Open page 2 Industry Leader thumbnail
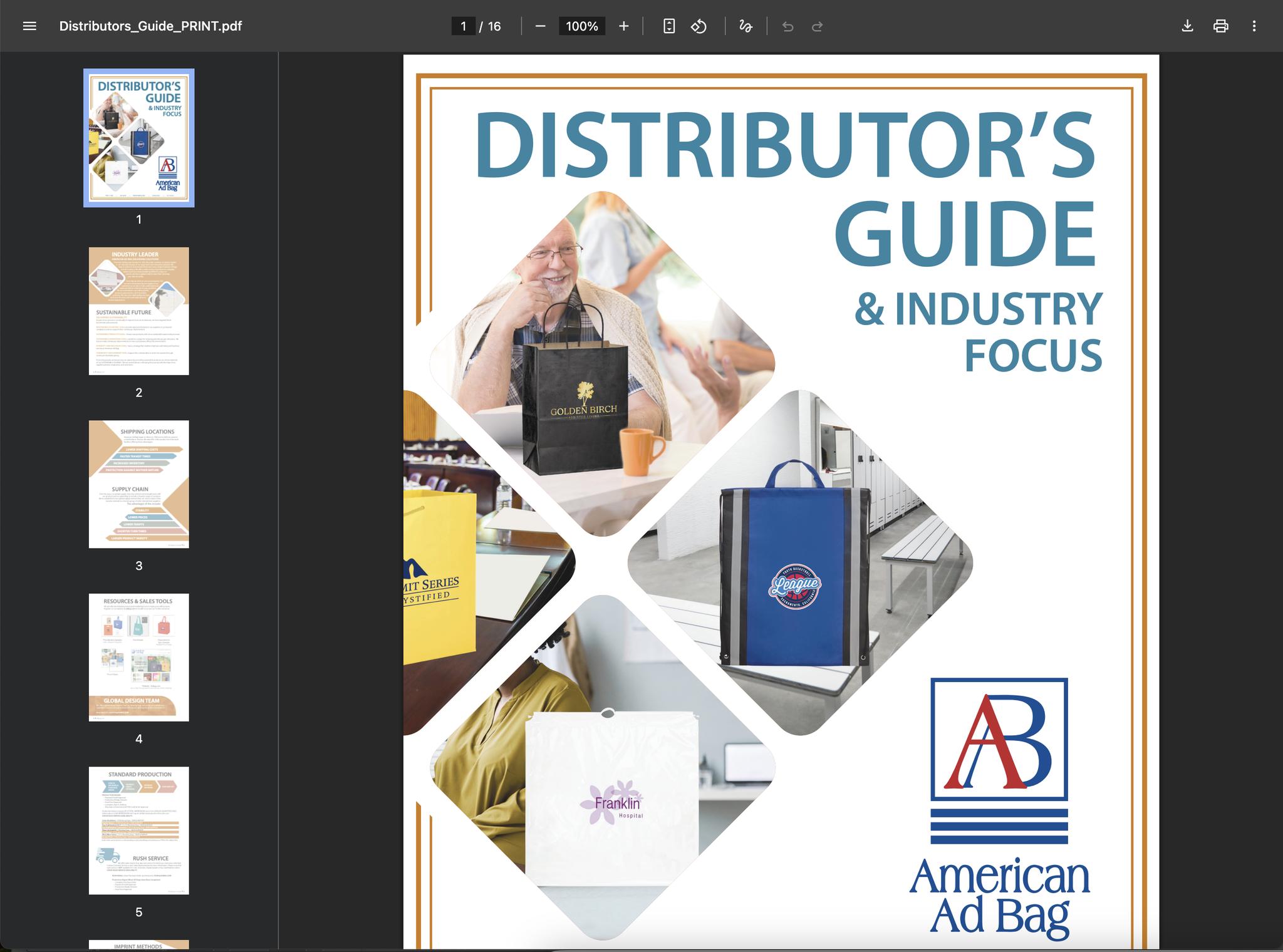Screen dimensions: 1283x952 click(x=139, y=311)
